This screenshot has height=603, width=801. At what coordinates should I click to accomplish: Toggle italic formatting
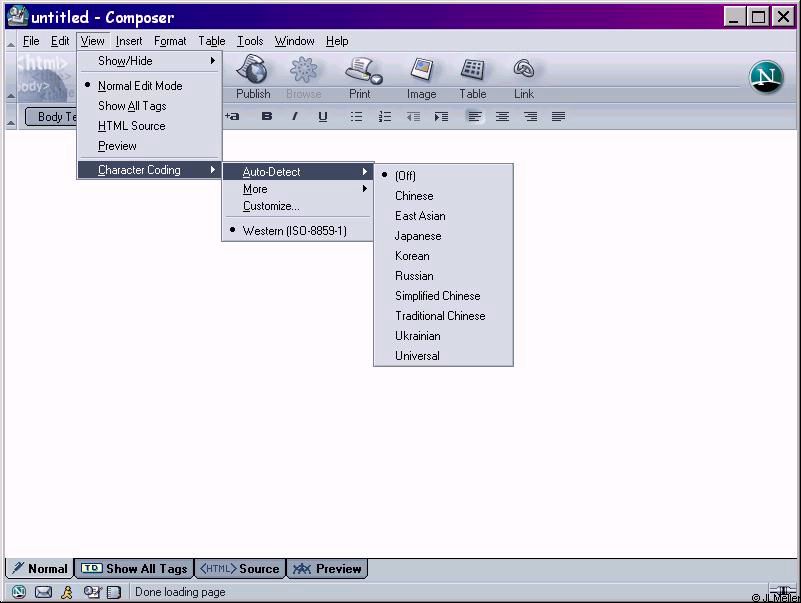[295, 117]
